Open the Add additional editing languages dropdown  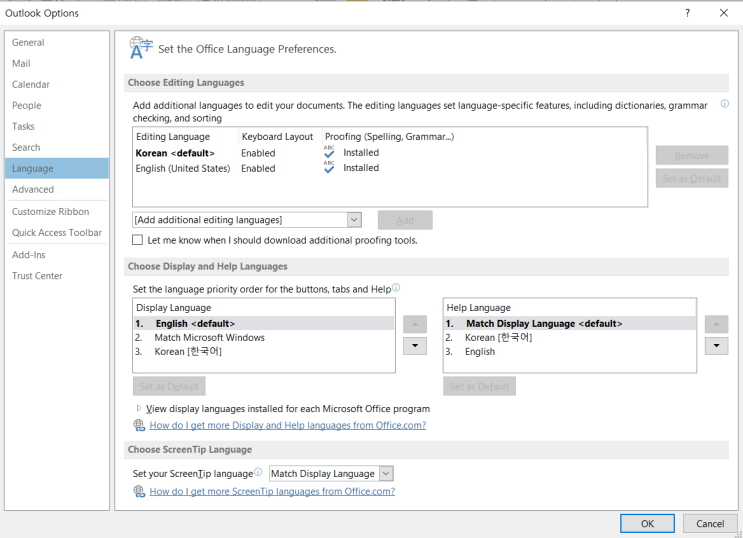(x=354, y=219)
